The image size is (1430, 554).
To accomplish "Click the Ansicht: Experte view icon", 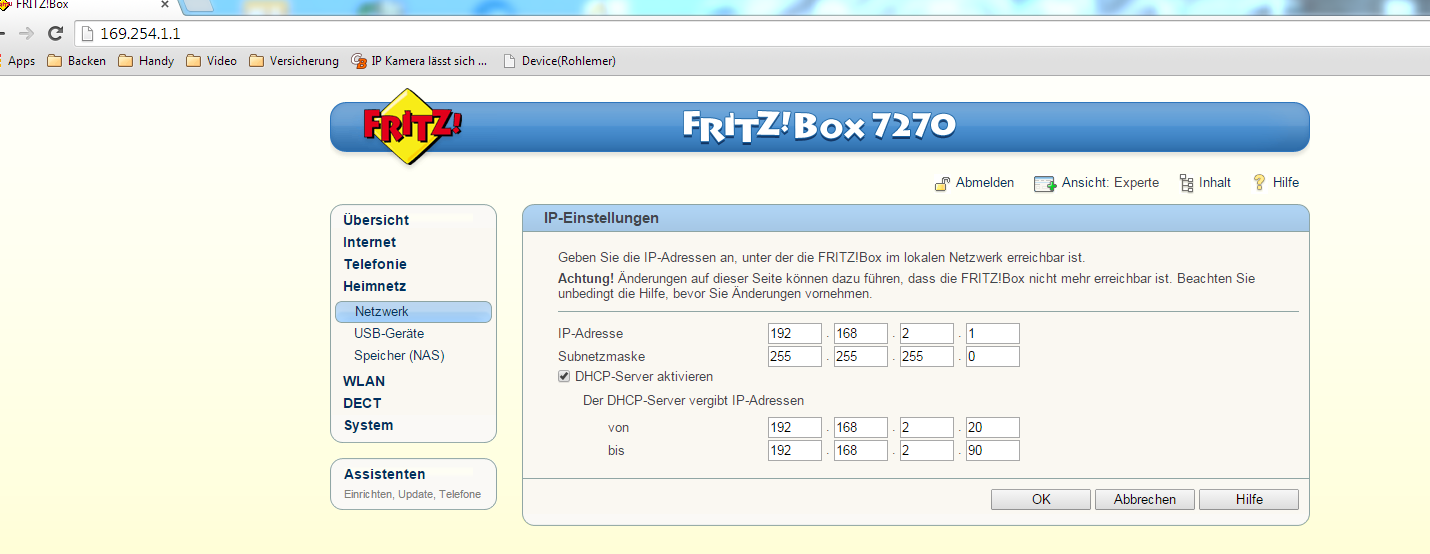I will click(x=1045, y=183).
